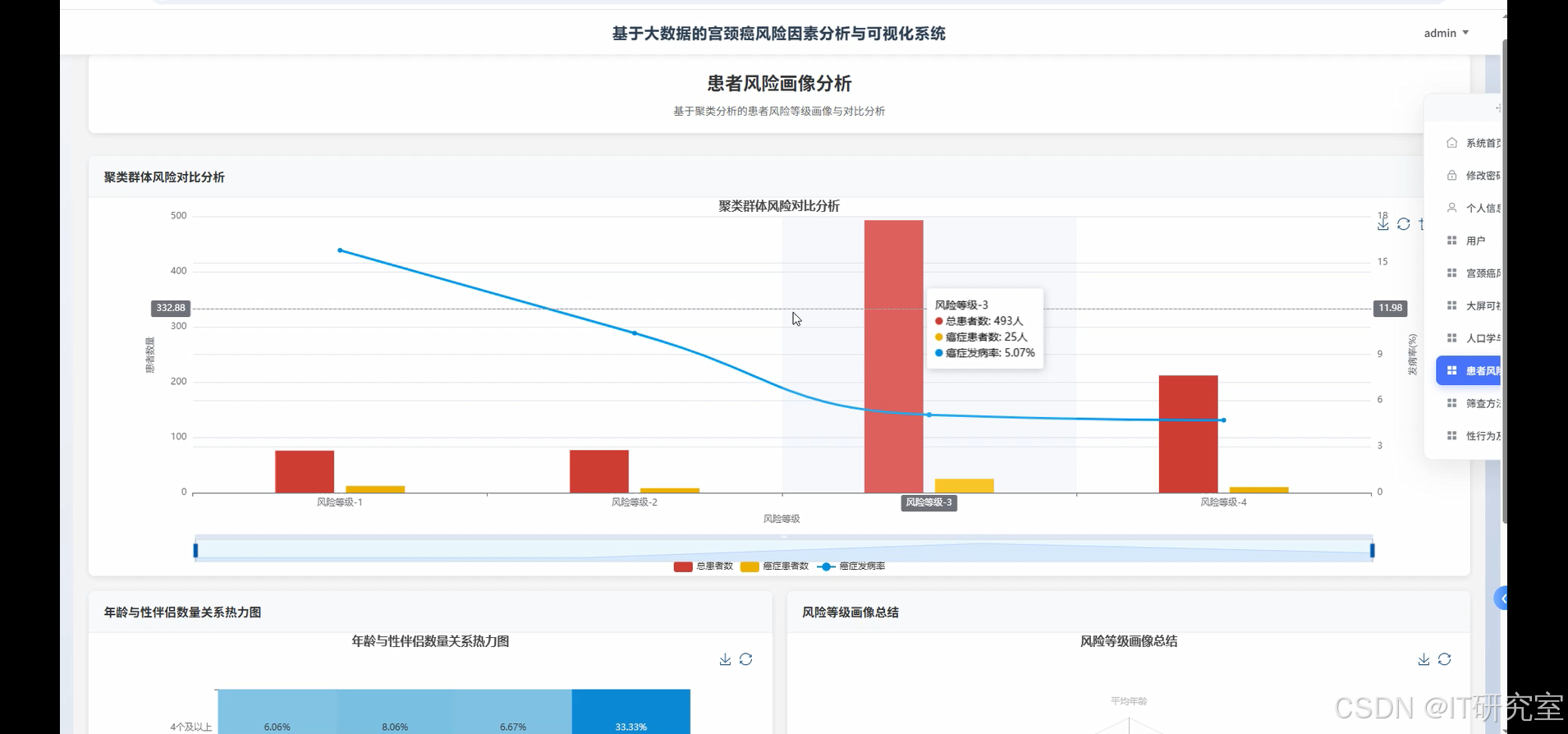Click the right handle of the data zoom slider
Viewport: 1568px width, 734px height.
[1372, 550]
